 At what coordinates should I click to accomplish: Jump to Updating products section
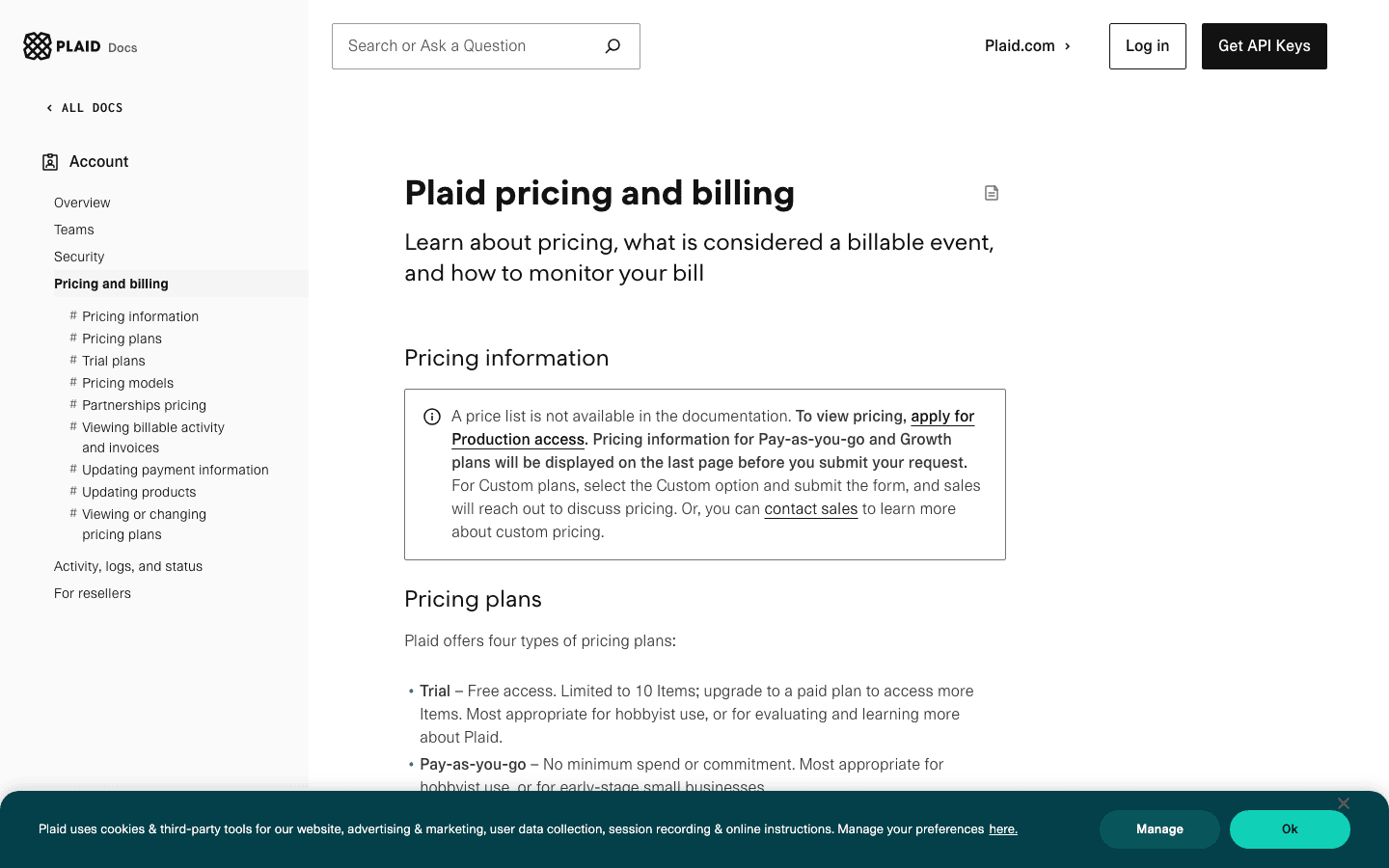pos(139,492)
